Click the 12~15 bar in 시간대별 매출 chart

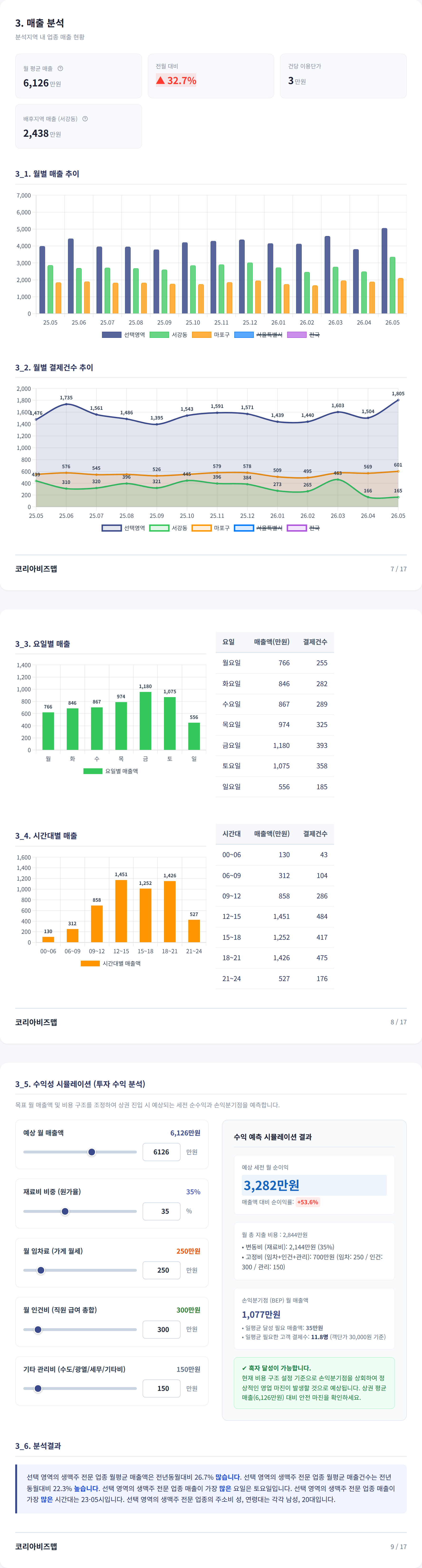point(121,911)
